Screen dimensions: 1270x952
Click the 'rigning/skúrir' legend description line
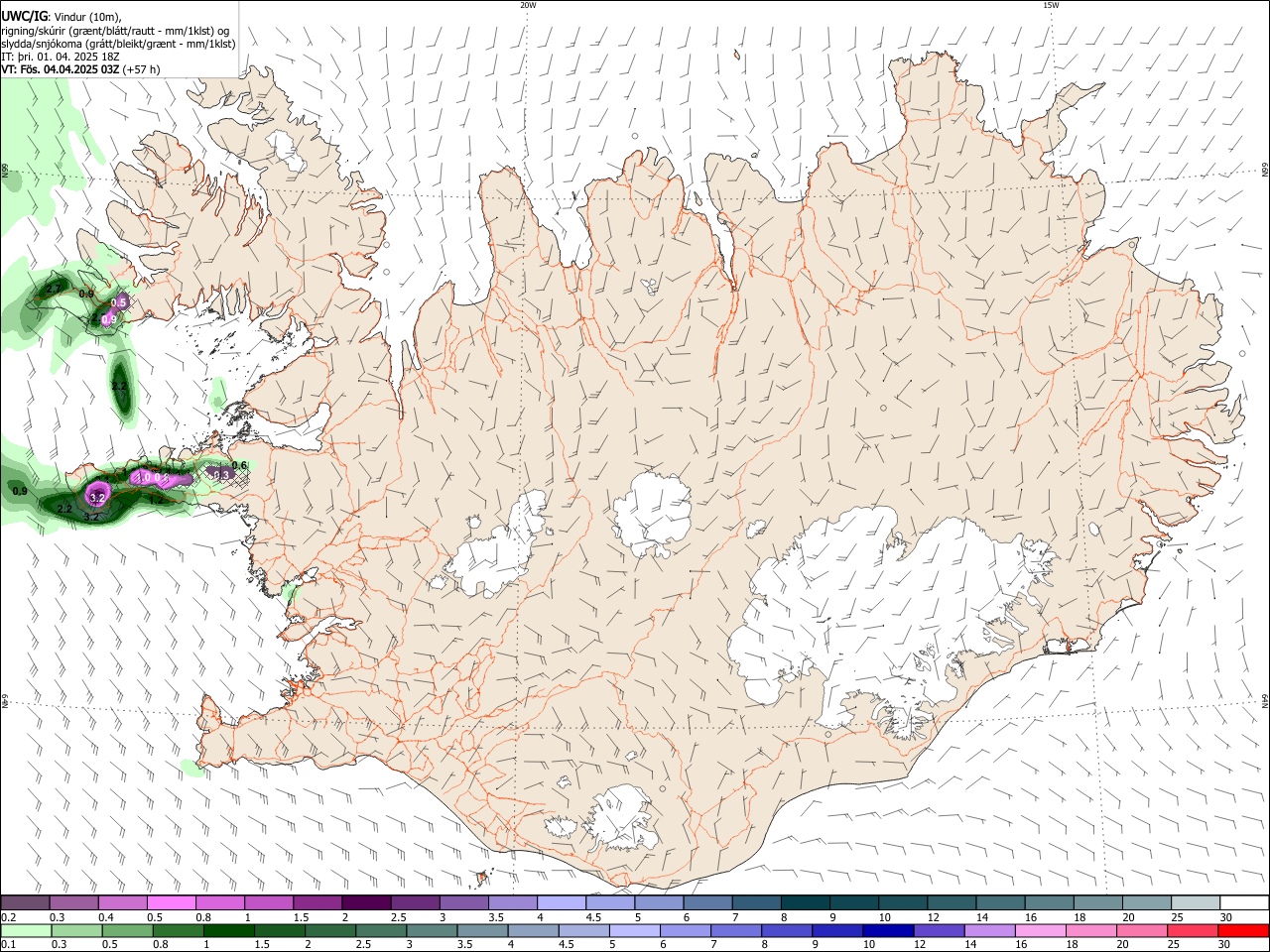115,31
